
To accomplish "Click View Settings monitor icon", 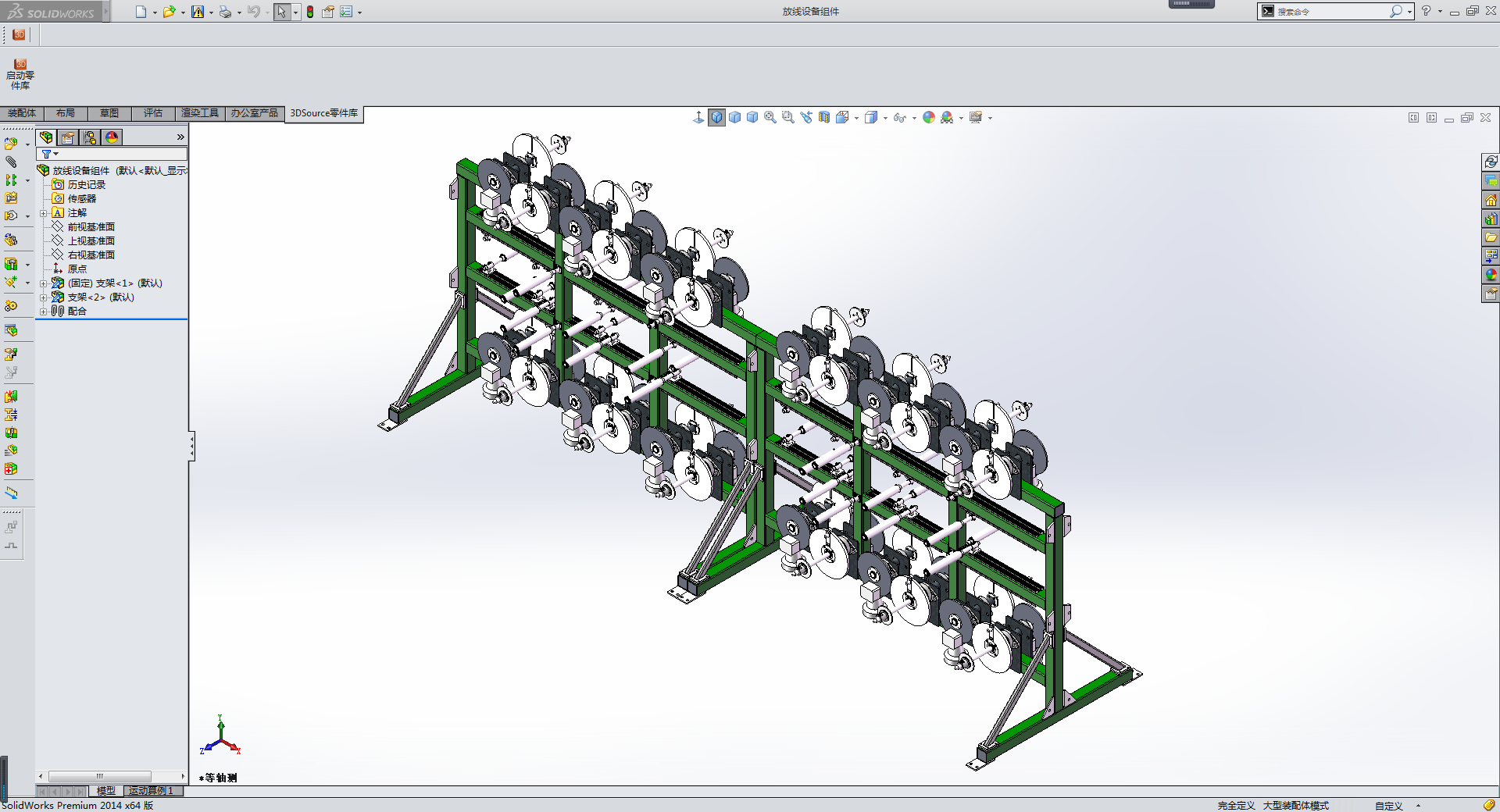I will click(x=976, y=117).
